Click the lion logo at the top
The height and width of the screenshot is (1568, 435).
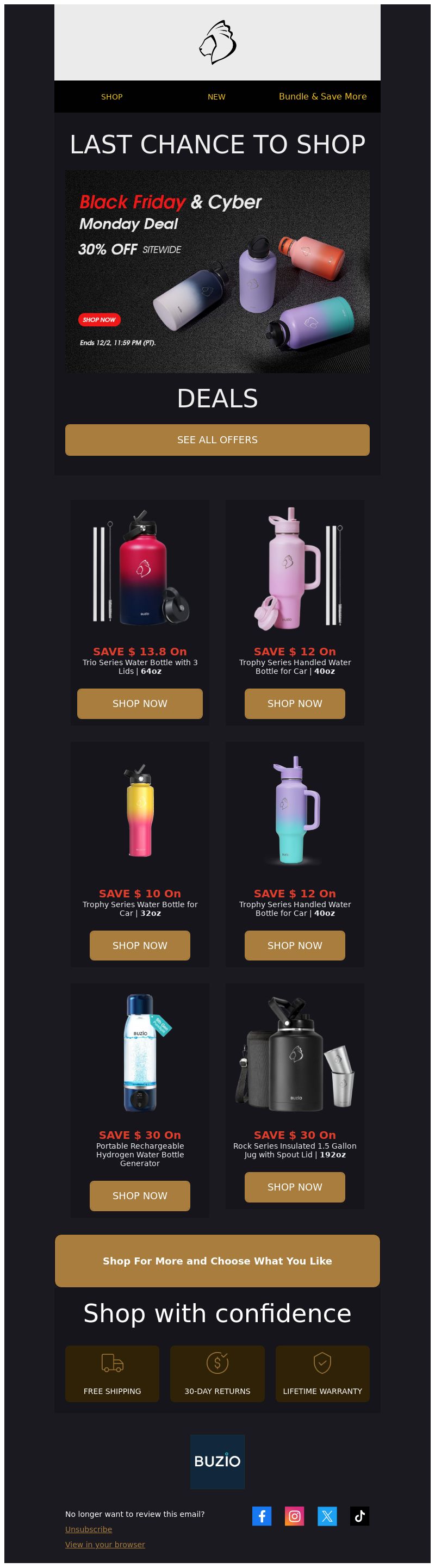click(217, 42)
